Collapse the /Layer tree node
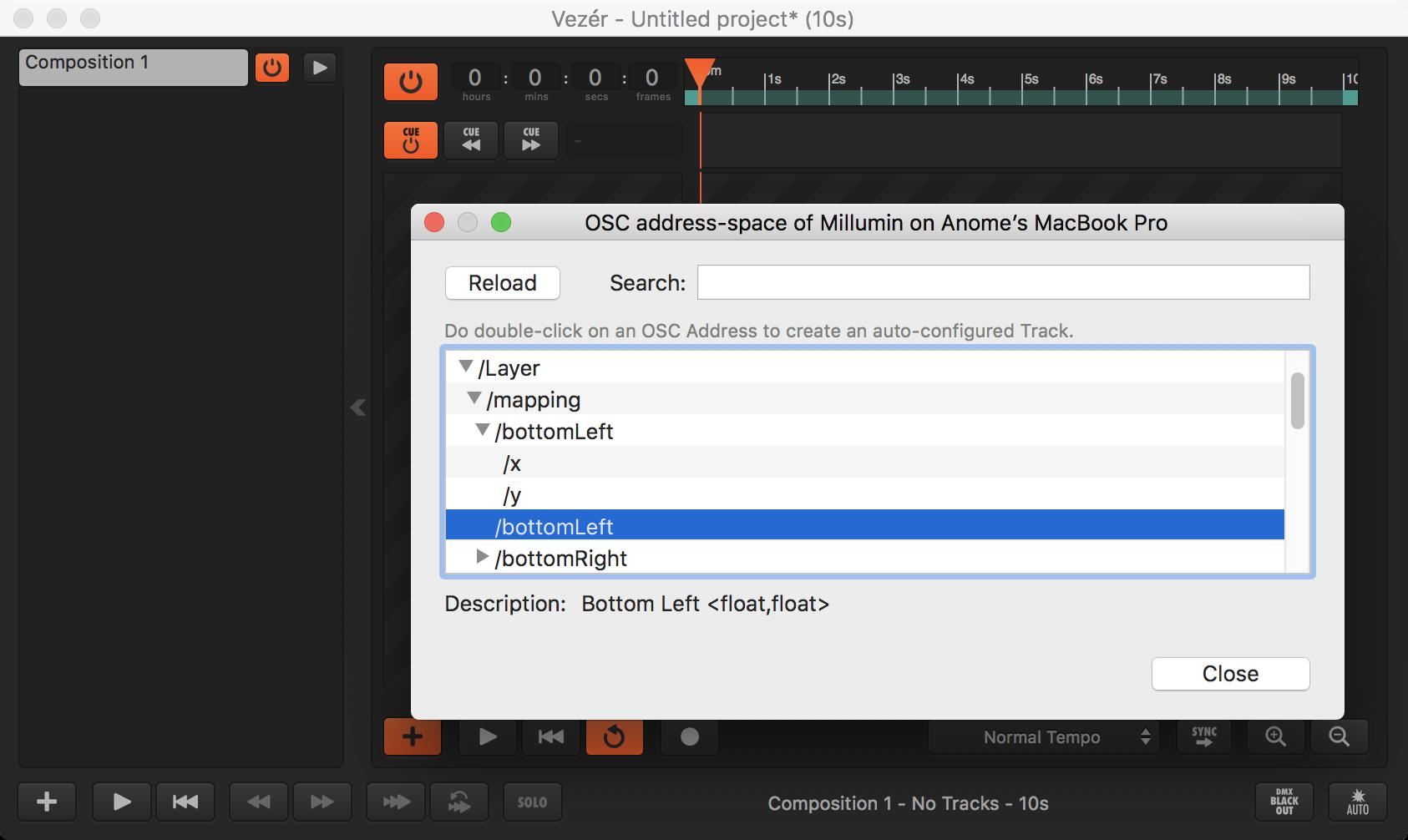This screenshot has width=1408, height=840. [x=466, y=367]
